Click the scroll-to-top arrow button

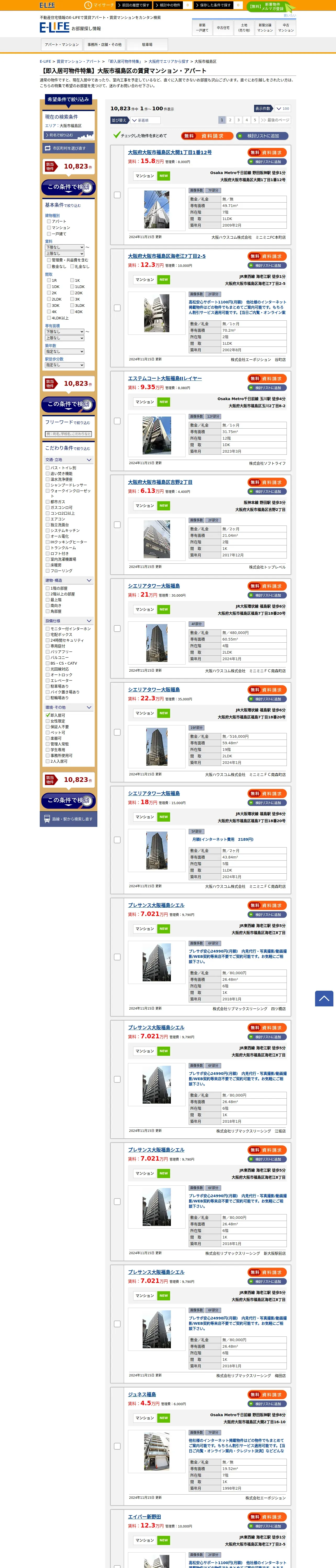tap(324, 998)
